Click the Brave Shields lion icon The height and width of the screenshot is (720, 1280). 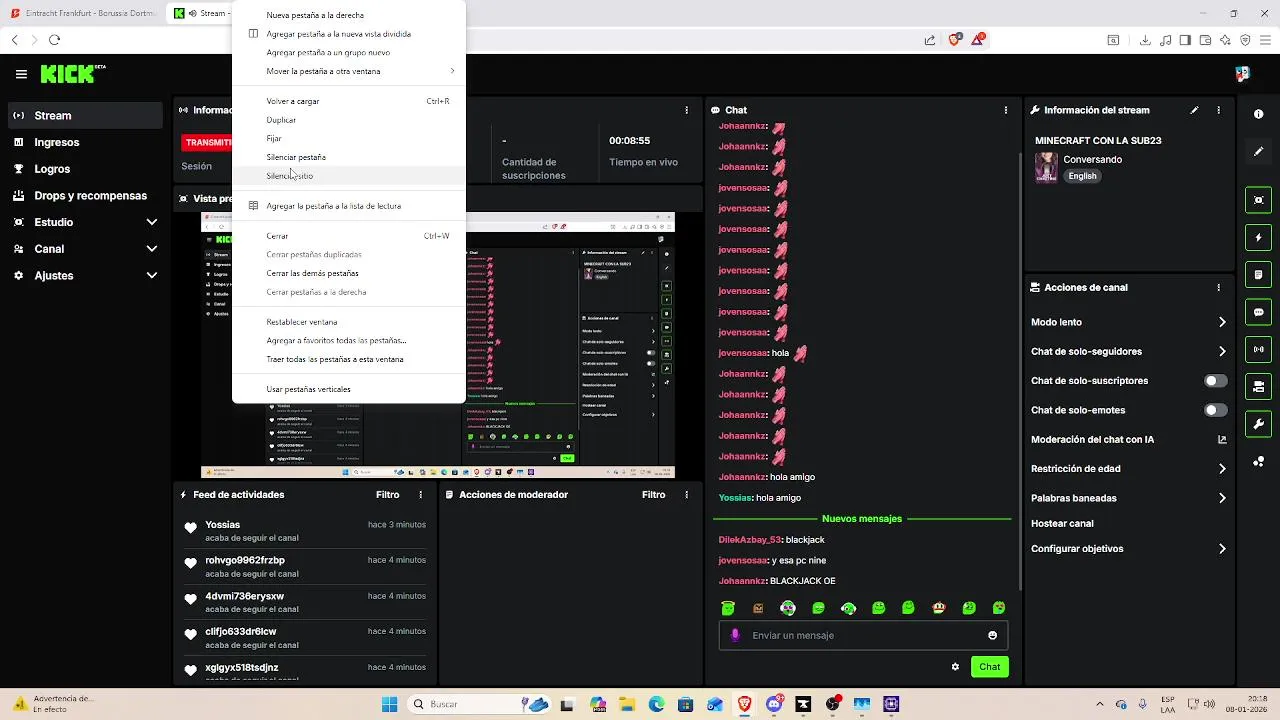[x=954, y=40]
